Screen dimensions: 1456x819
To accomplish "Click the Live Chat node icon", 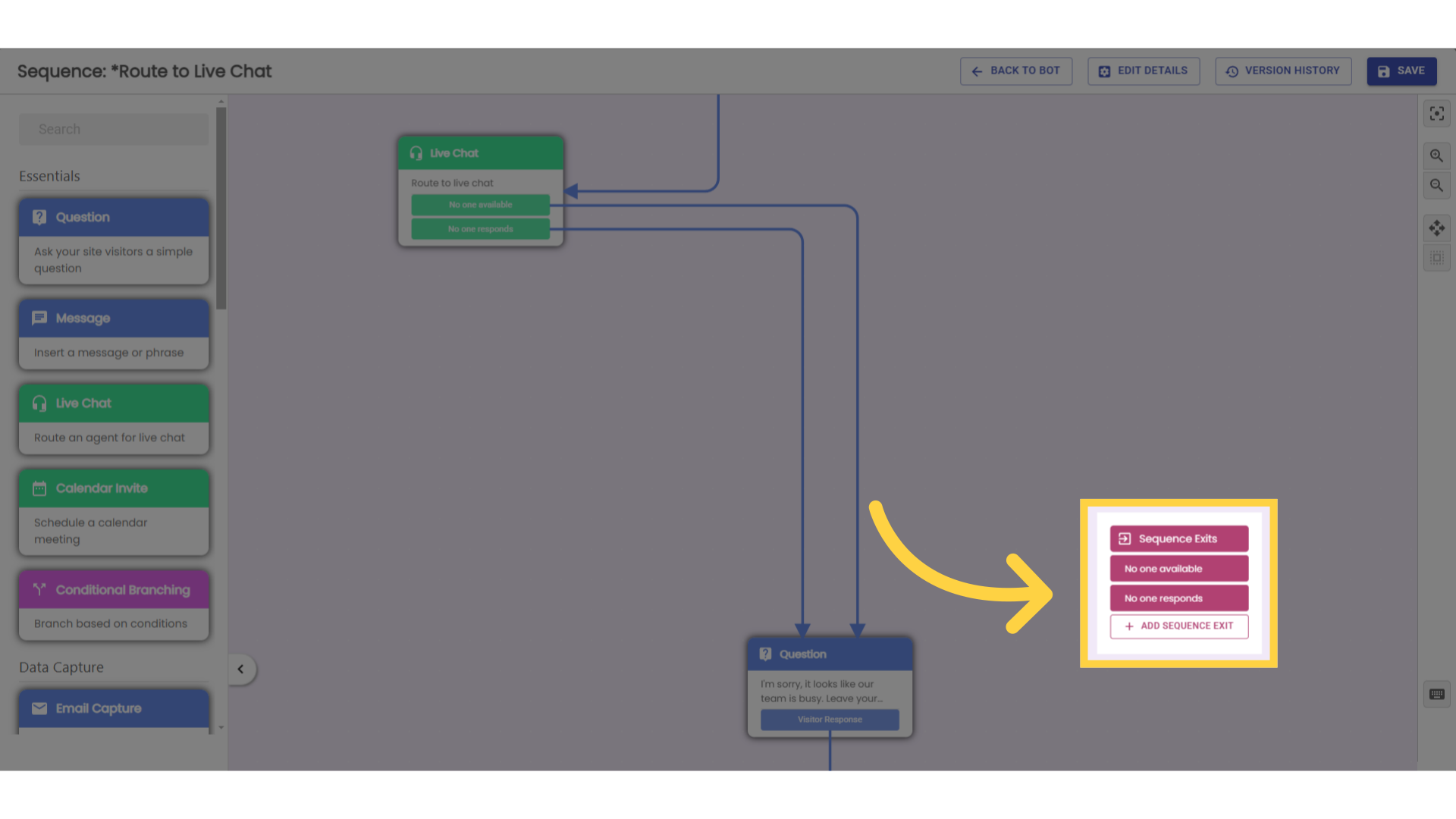I will point(416,153).
